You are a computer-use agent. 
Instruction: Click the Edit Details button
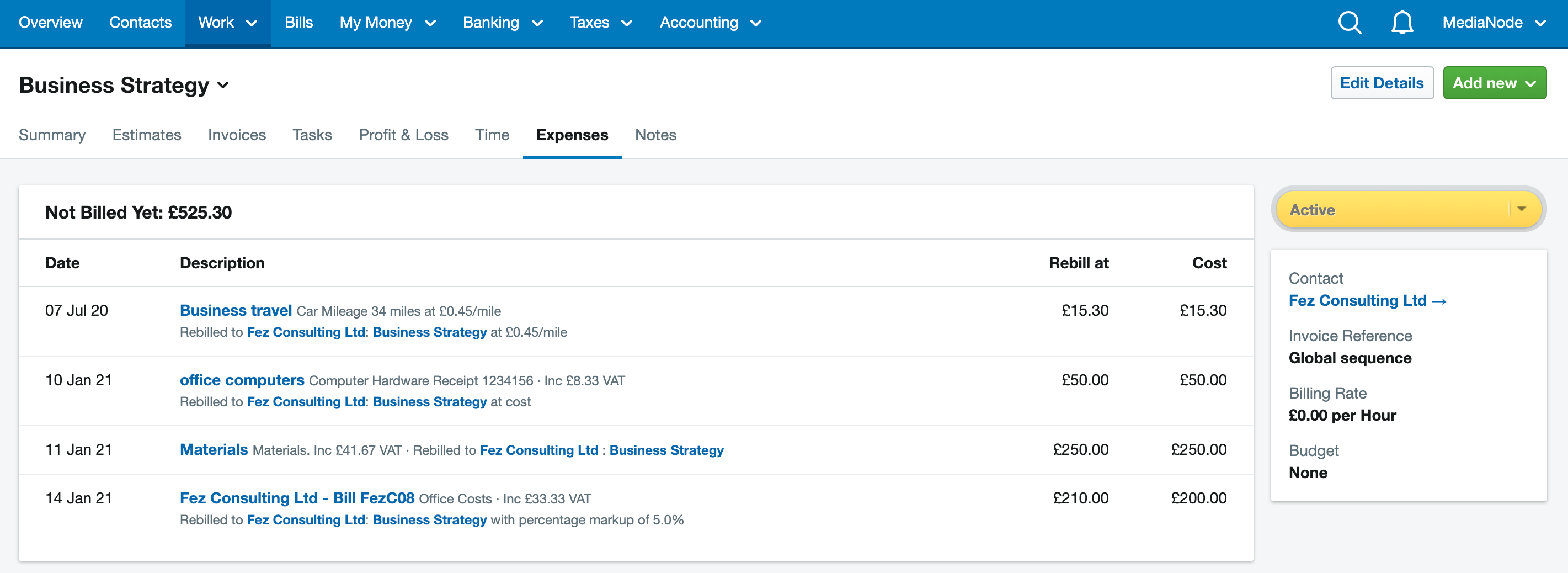(x=1381, y=83)
